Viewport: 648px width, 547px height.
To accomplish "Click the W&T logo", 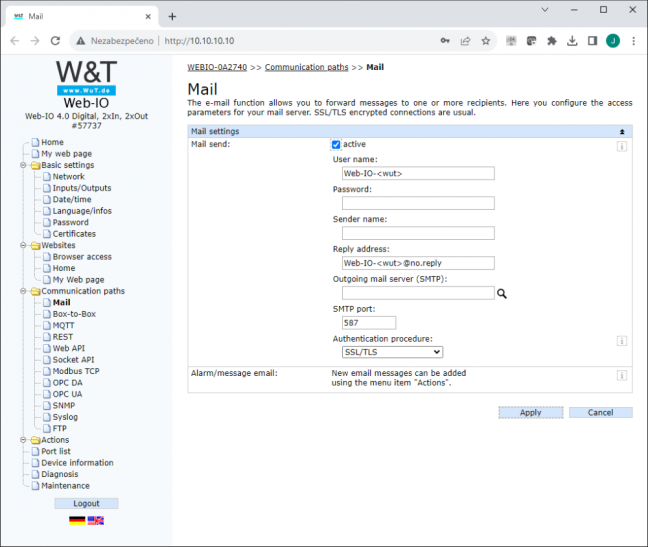I will (x=86, y=77).
